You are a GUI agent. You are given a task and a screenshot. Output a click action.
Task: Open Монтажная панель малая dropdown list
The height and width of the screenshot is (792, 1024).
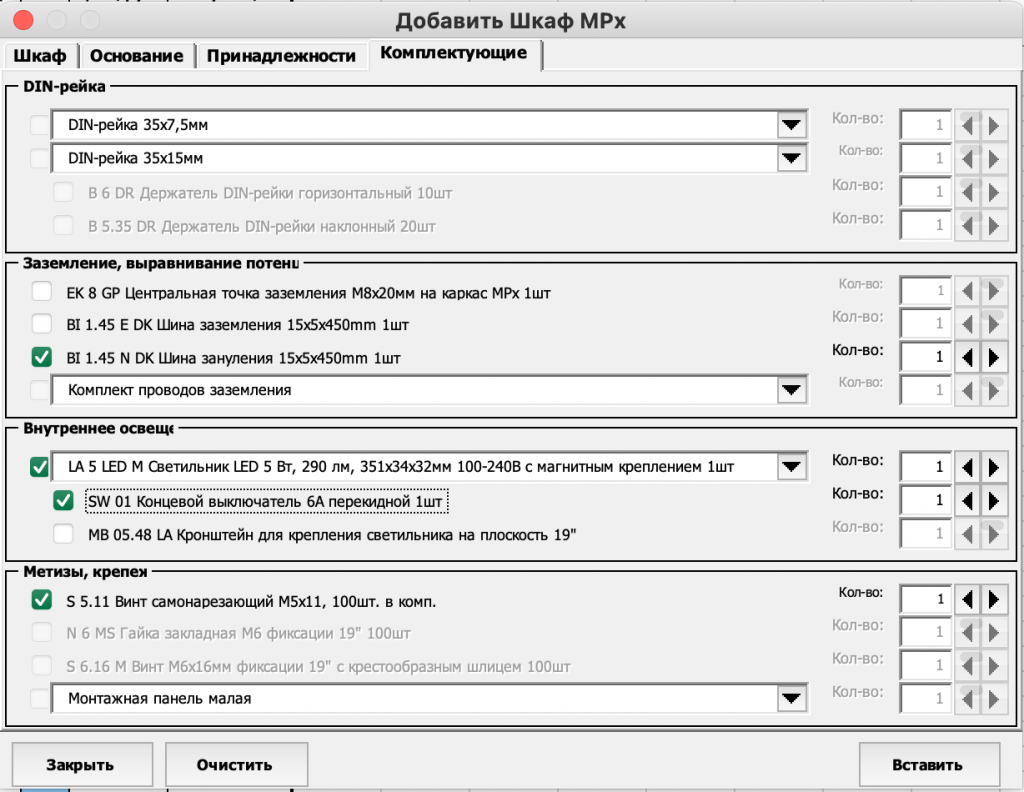792,699
